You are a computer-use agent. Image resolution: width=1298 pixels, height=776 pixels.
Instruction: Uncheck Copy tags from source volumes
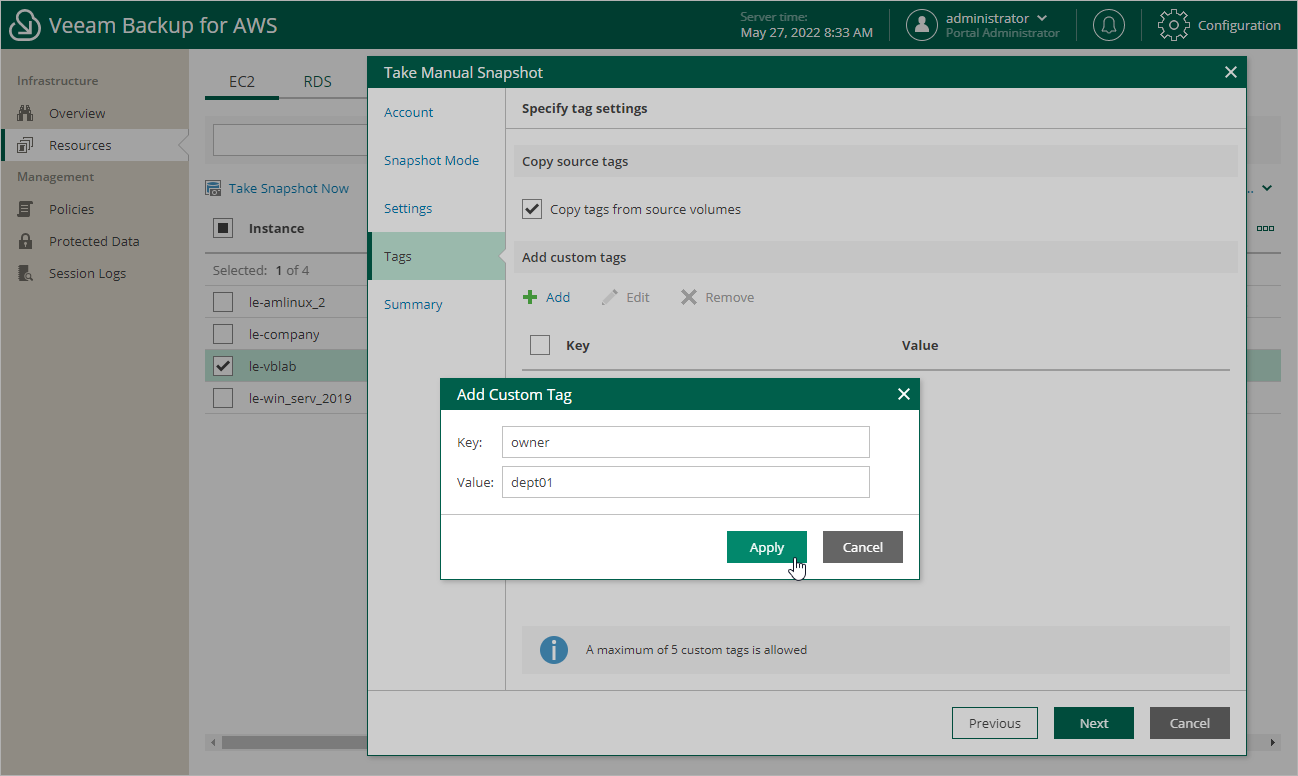pyautogui.click(x=532, y=209)
